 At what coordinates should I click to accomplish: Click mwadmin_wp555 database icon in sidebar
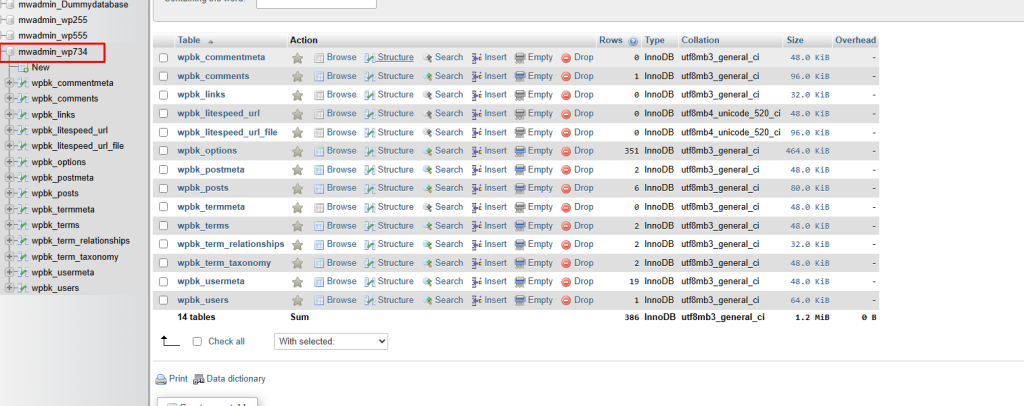(10, 36)
